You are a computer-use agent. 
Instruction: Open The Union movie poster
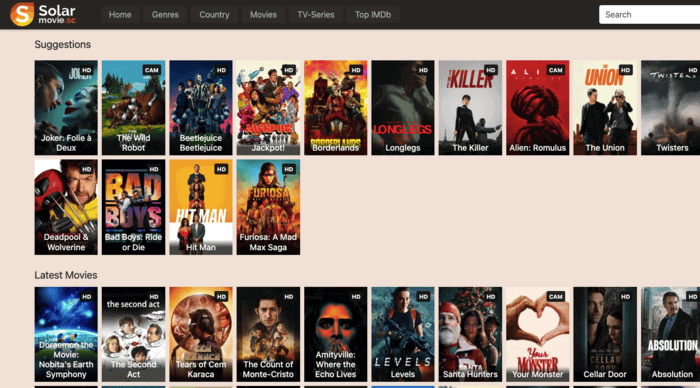click(605, 108)
